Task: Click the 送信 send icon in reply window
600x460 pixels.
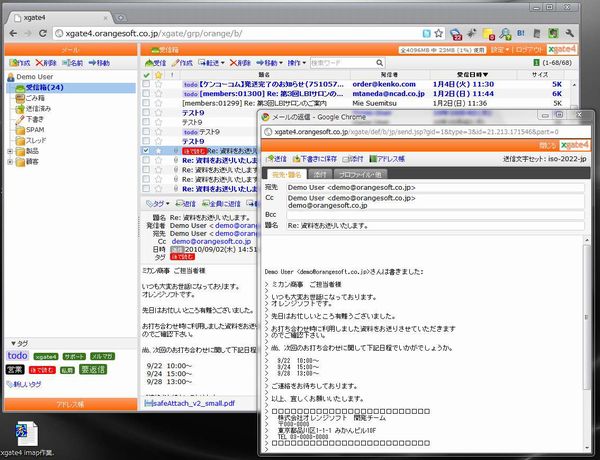Action: click(x=276, y=158)
